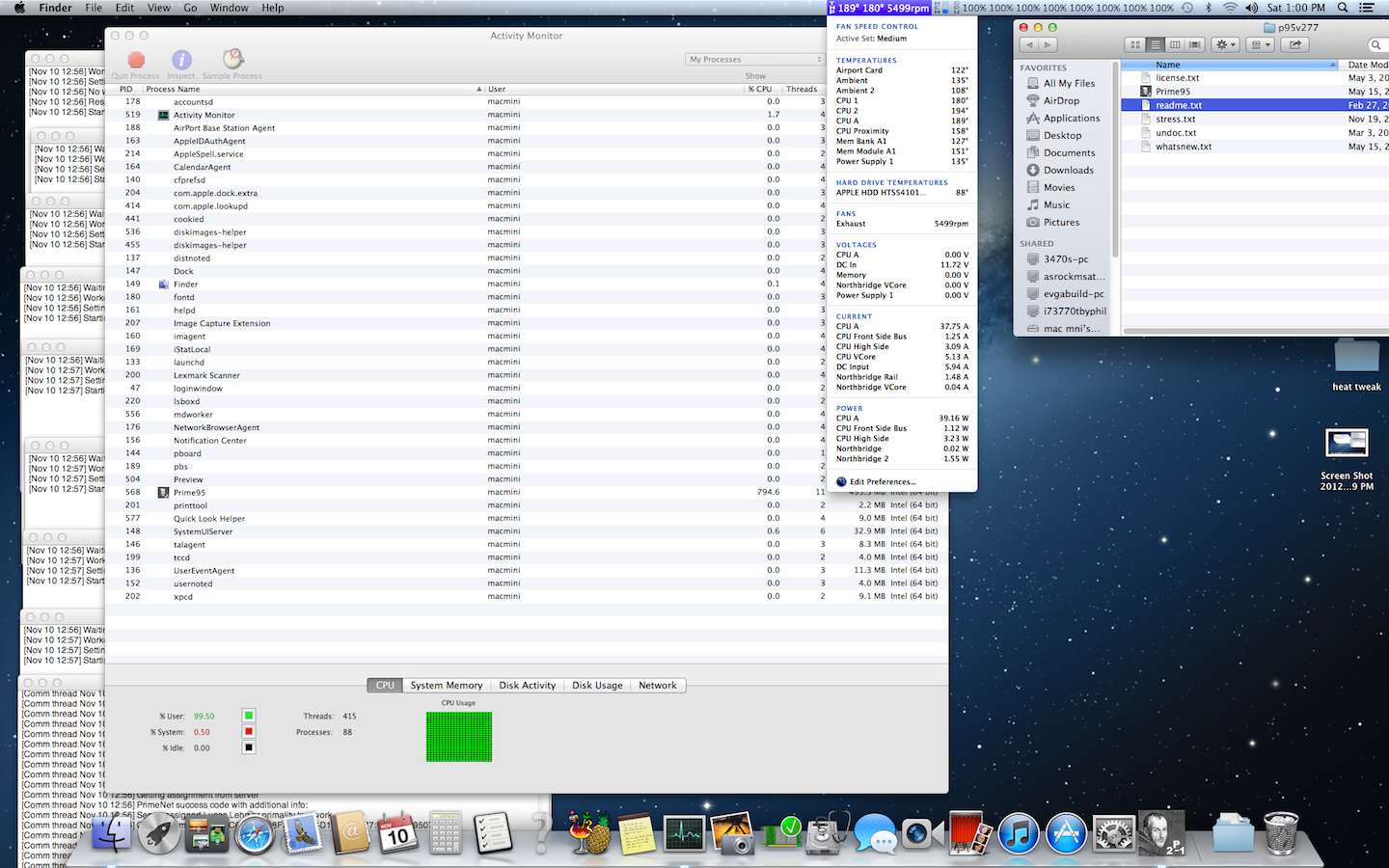1389x868 pixels.
Task: Open the Window menu in menu bar
Action: (229, 8)
